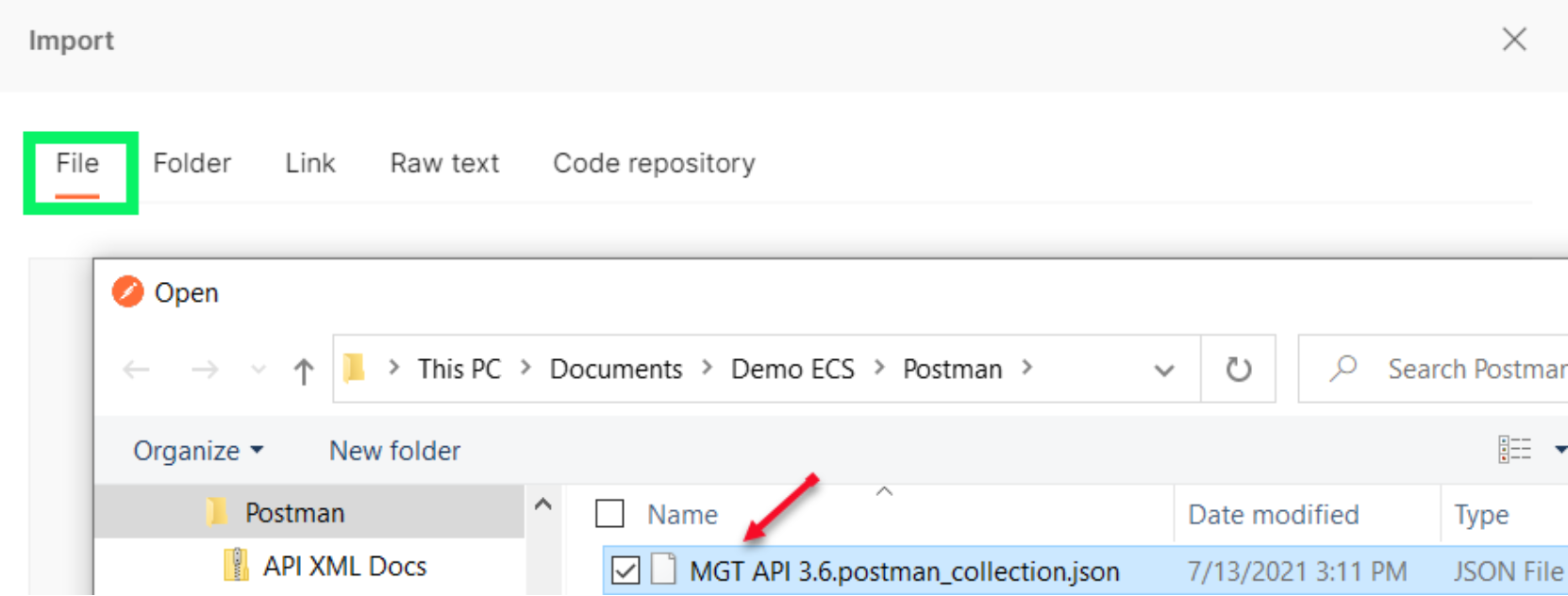Expand chevron after This PC in path
This screenshot has height=596, width=1568.
click(x=525, y=368)
